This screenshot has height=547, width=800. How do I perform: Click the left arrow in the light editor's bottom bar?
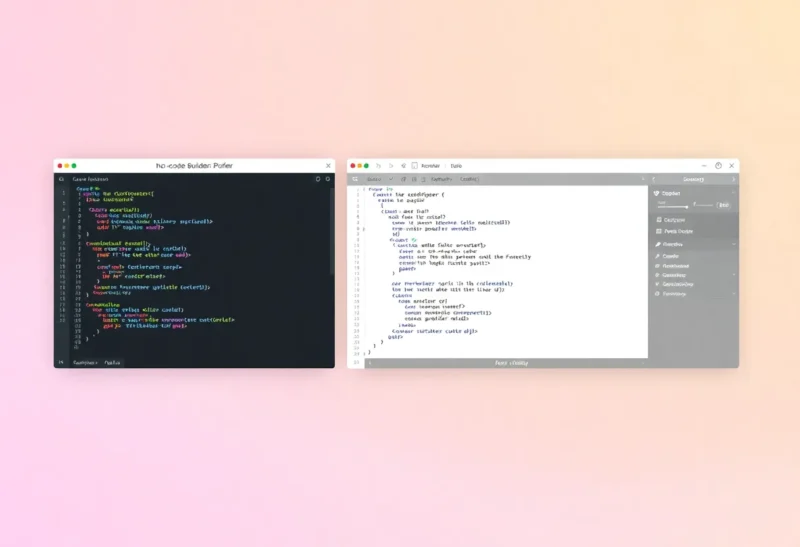point(370,363)
